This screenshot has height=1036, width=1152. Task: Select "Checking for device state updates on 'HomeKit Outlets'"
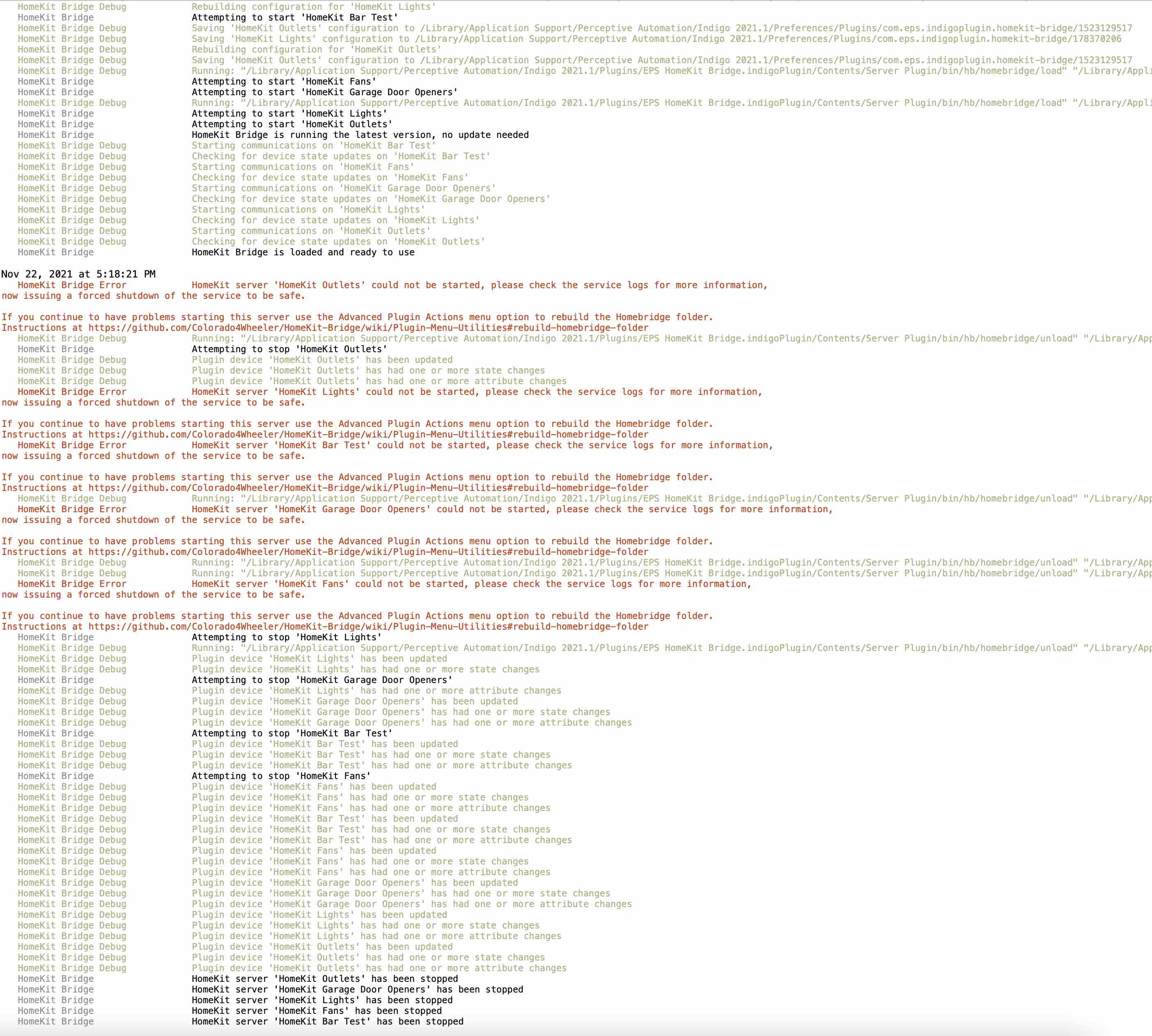(x=338, y=241)
